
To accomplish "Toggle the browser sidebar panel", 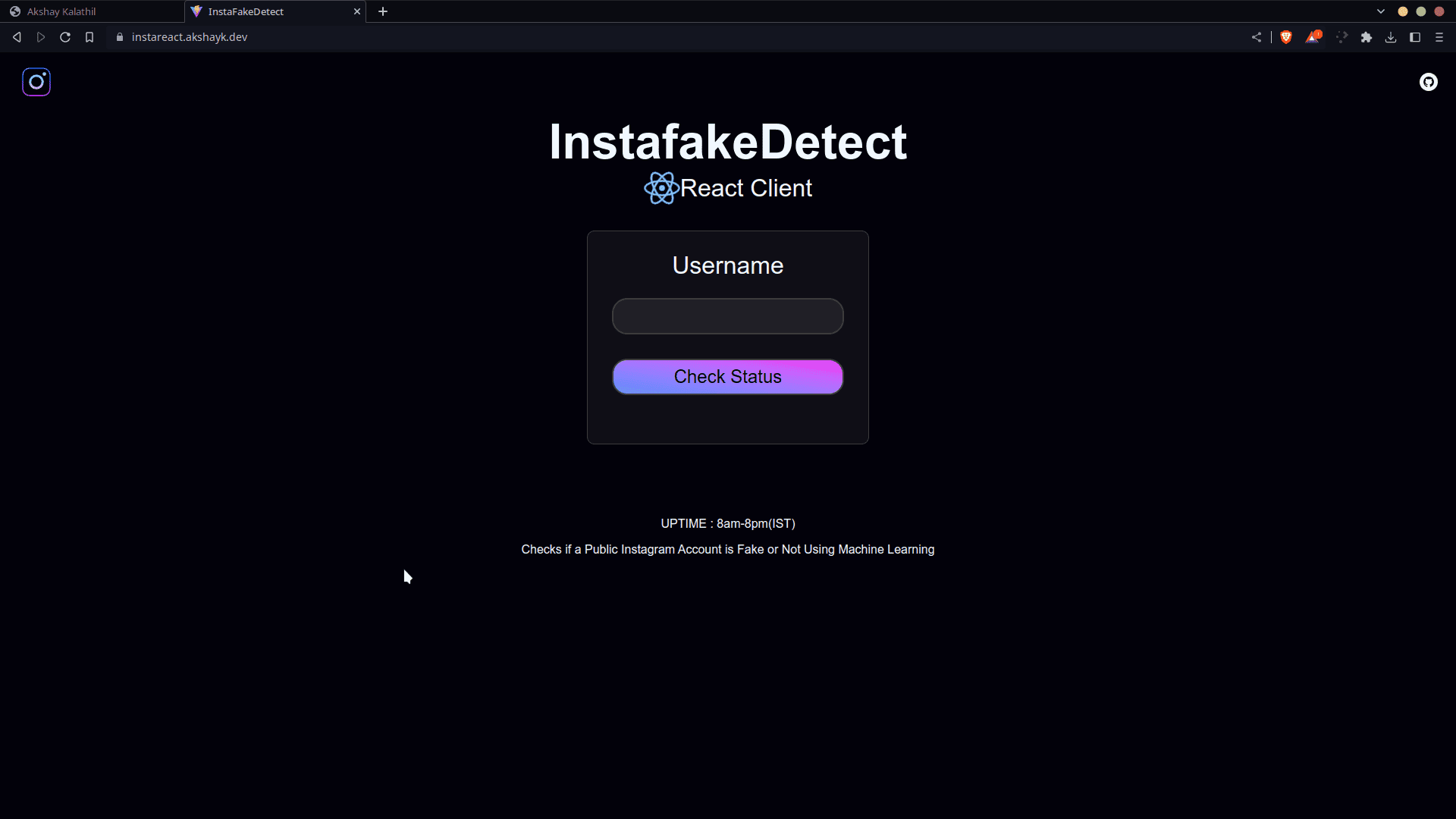I will tap(1415, 37).
